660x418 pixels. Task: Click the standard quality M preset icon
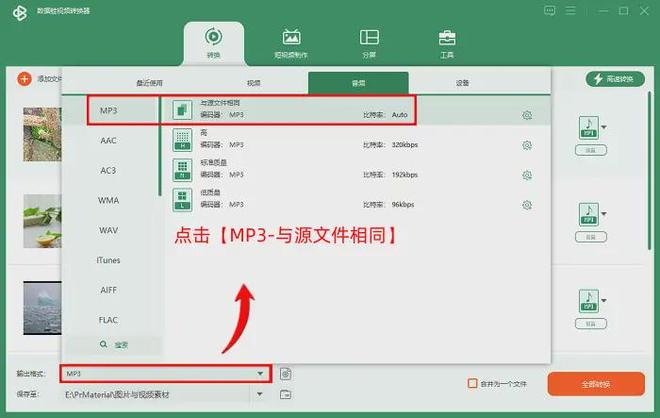[x=182, y=170]
